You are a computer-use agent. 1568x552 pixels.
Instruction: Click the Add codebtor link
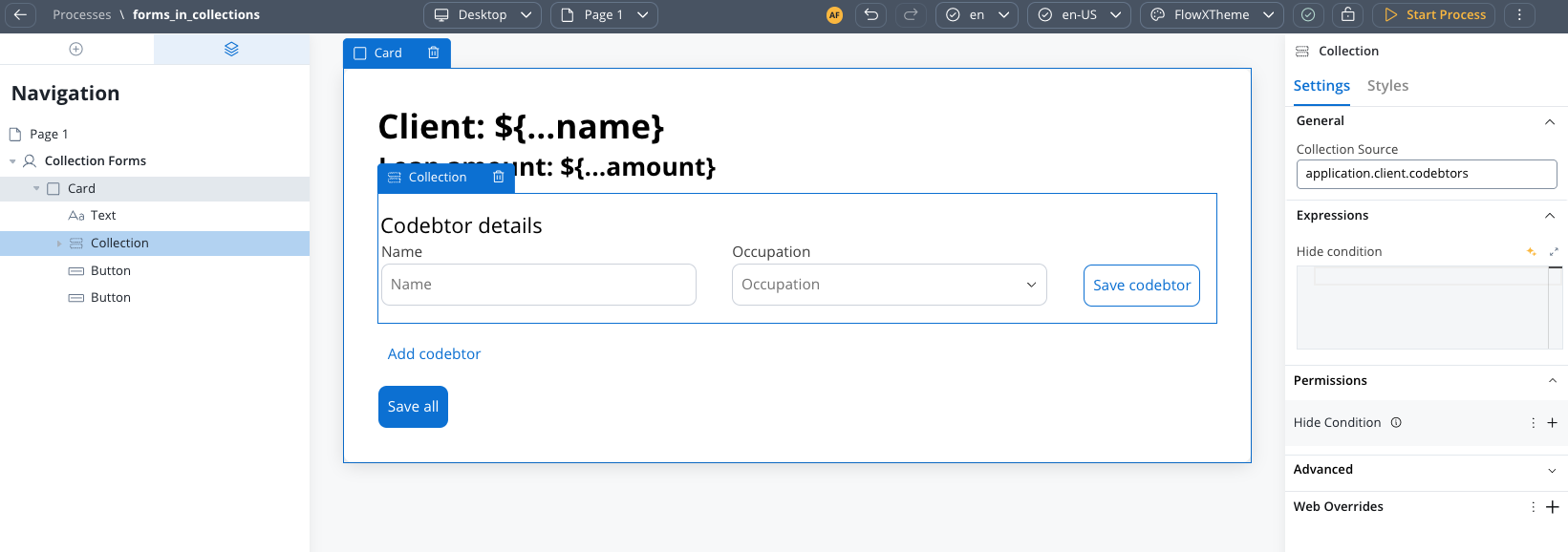tap(434, 353)
